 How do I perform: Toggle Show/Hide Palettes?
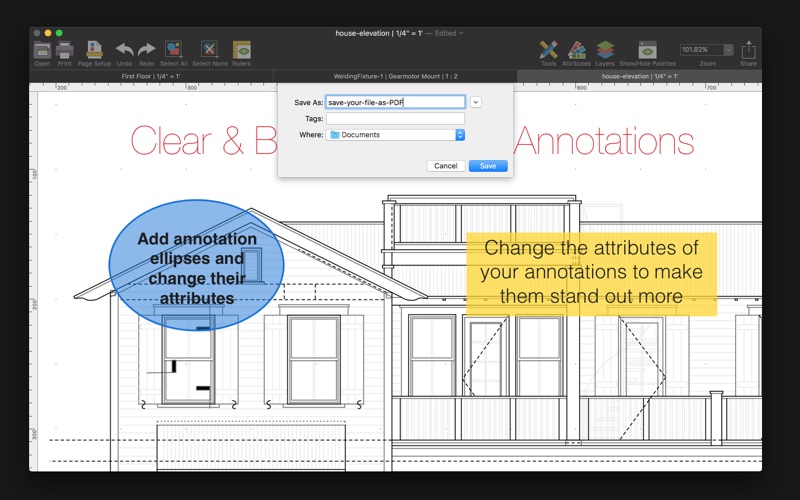point(647,50)
